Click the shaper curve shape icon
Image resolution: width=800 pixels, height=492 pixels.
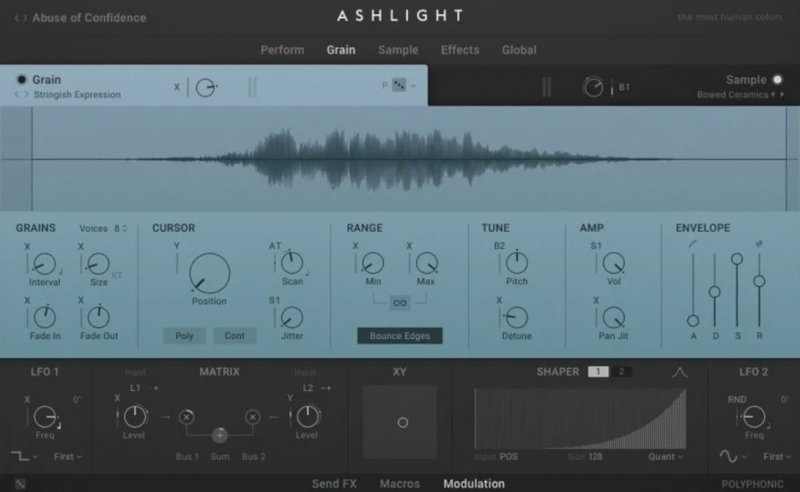click(x=679, y=372)
